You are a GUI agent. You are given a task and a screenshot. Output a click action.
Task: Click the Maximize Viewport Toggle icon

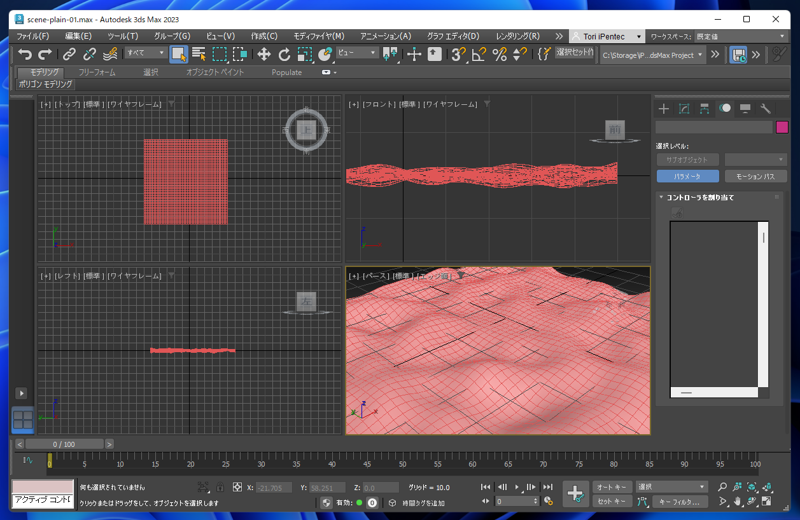[x=766, y=502]
